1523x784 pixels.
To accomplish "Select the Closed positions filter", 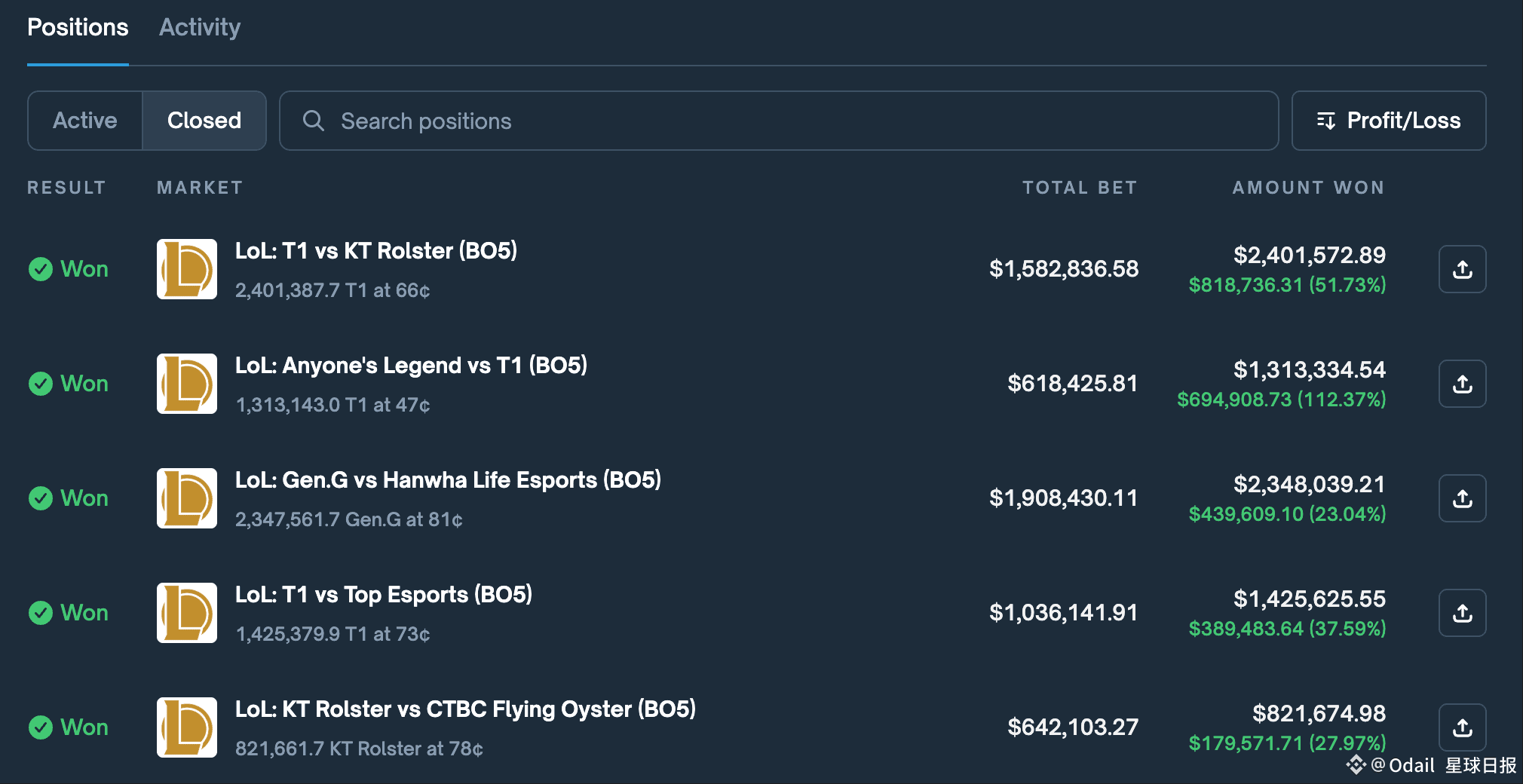I will click(204, 121).
